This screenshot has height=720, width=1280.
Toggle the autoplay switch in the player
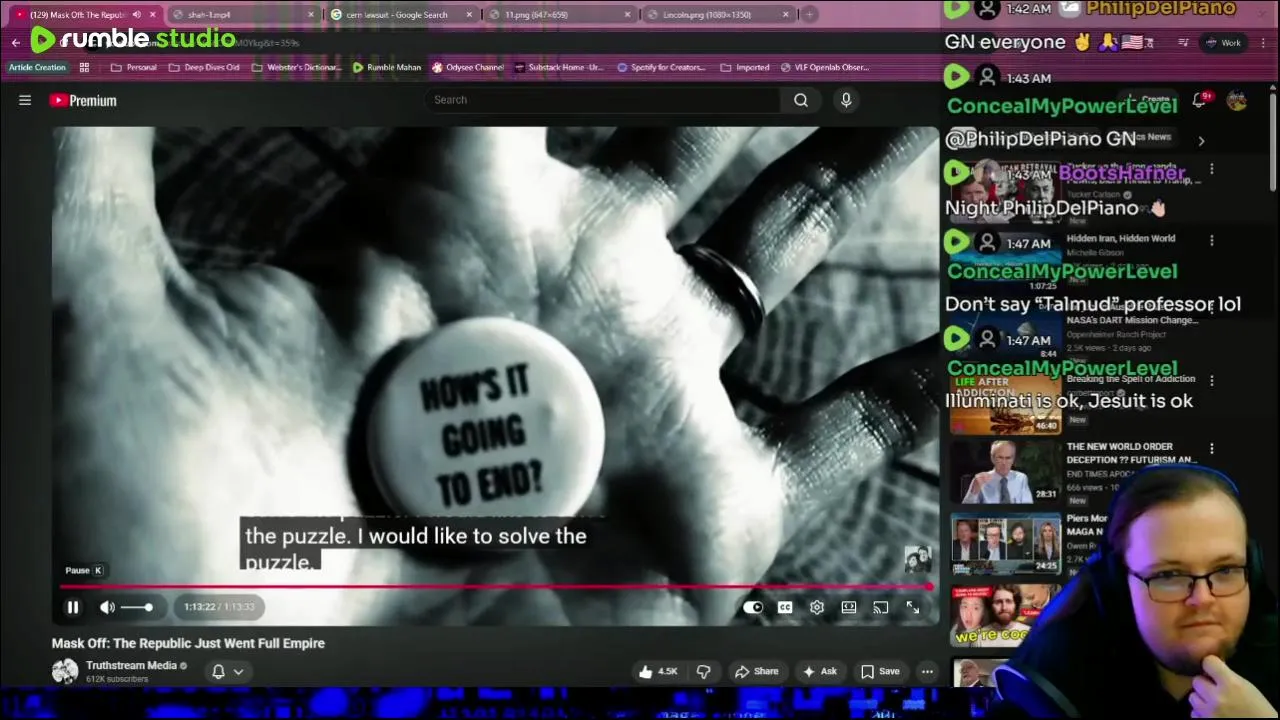[753, 607]
